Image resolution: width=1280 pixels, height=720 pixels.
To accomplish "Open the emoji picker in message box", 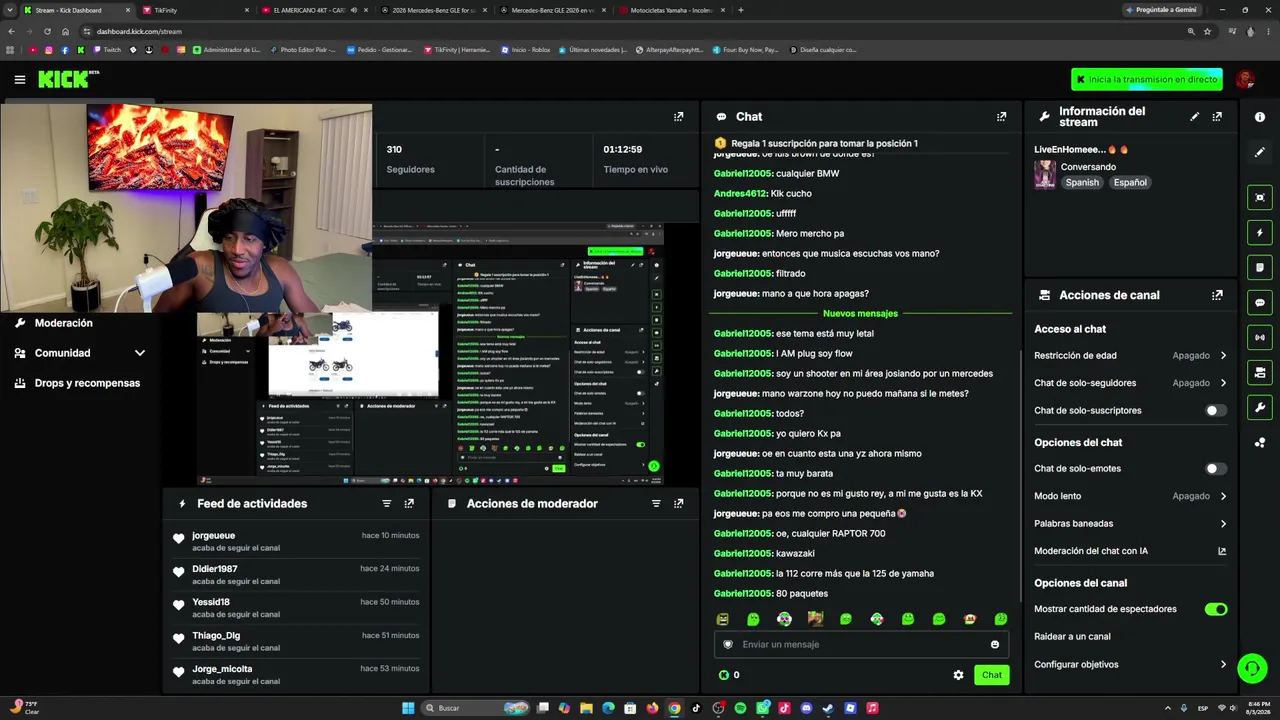I will pyautogui.click(x=994, y=645).
